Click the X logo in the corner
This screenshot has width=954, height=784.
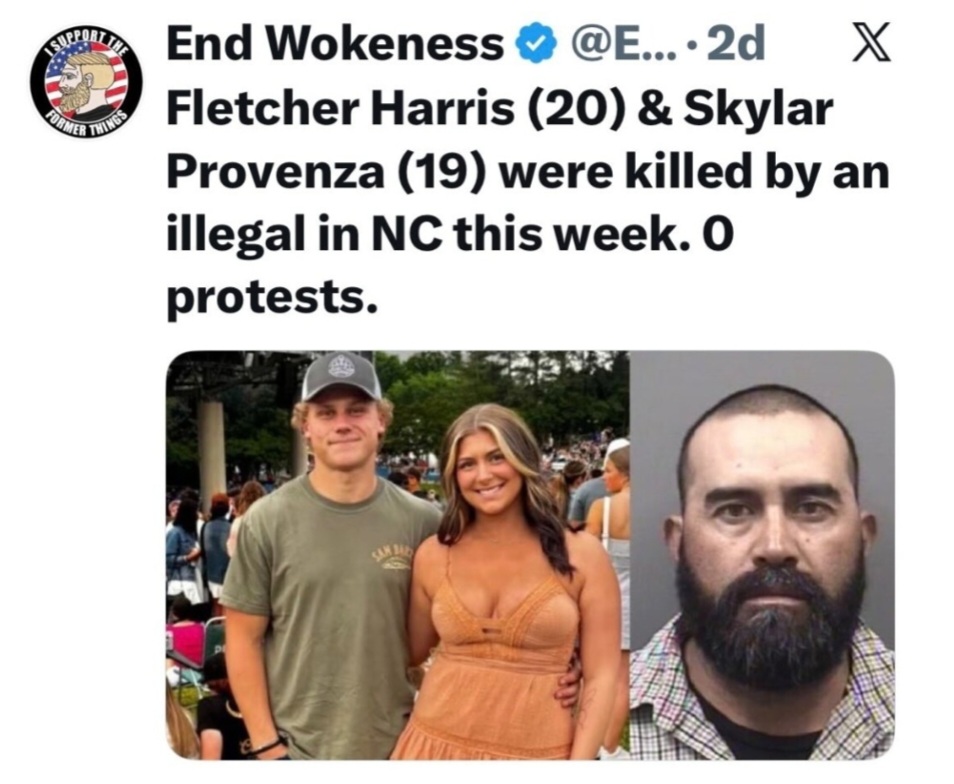pos(869,44)
